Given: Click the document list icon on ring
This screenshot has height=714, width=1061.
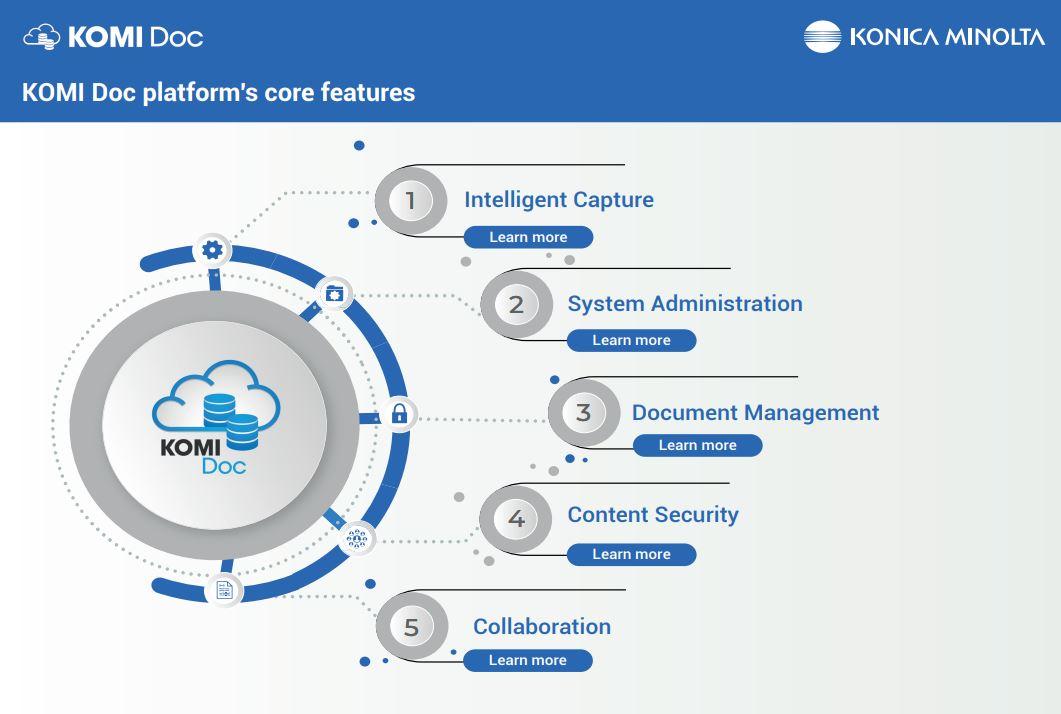Looking at the screenshot, I should pyautogui.click(x=224, y=589).
